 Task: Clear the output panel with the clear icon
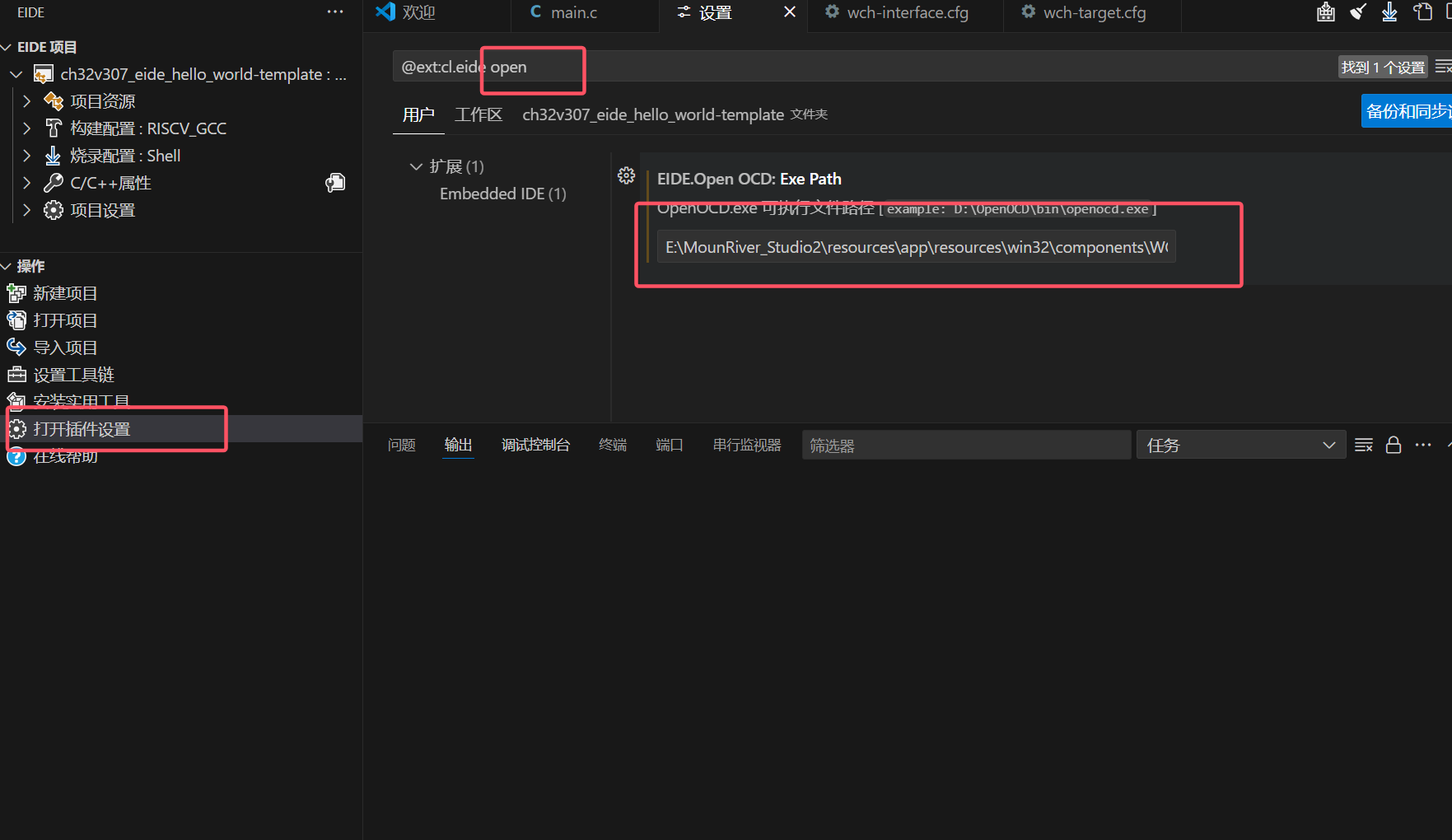(x=1363, y=445)
